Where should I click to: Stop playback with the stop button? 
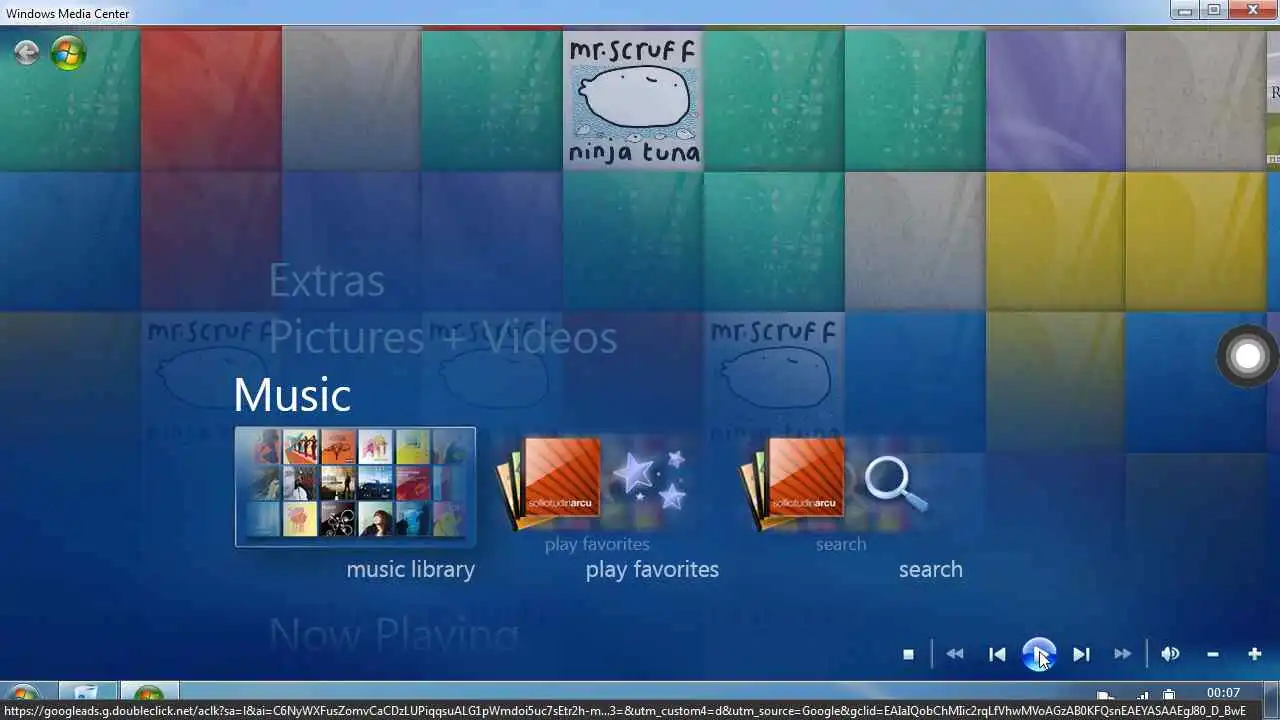click(x=908, y=654)
